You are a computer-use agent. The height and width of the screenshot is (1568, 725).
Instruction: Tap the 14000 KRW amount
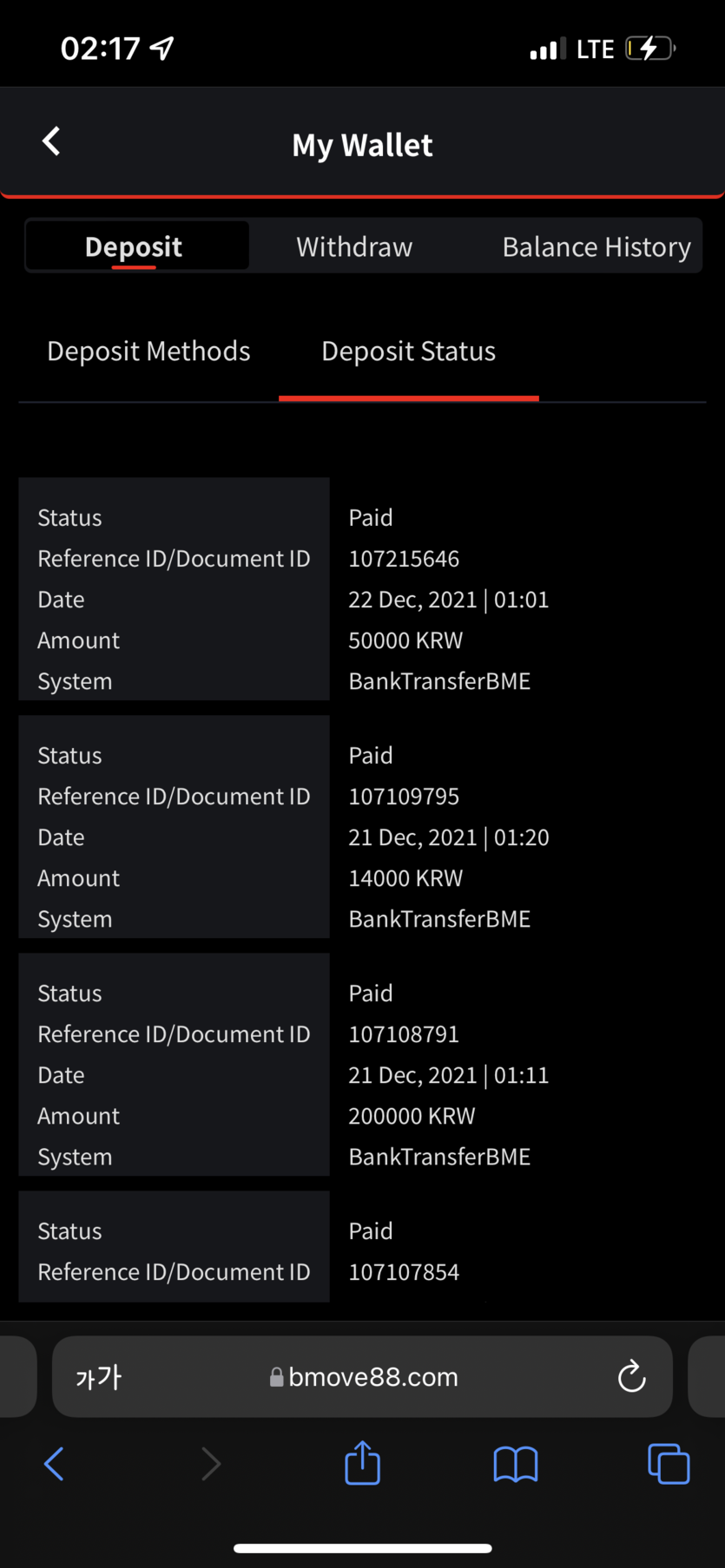click(405, 878)
